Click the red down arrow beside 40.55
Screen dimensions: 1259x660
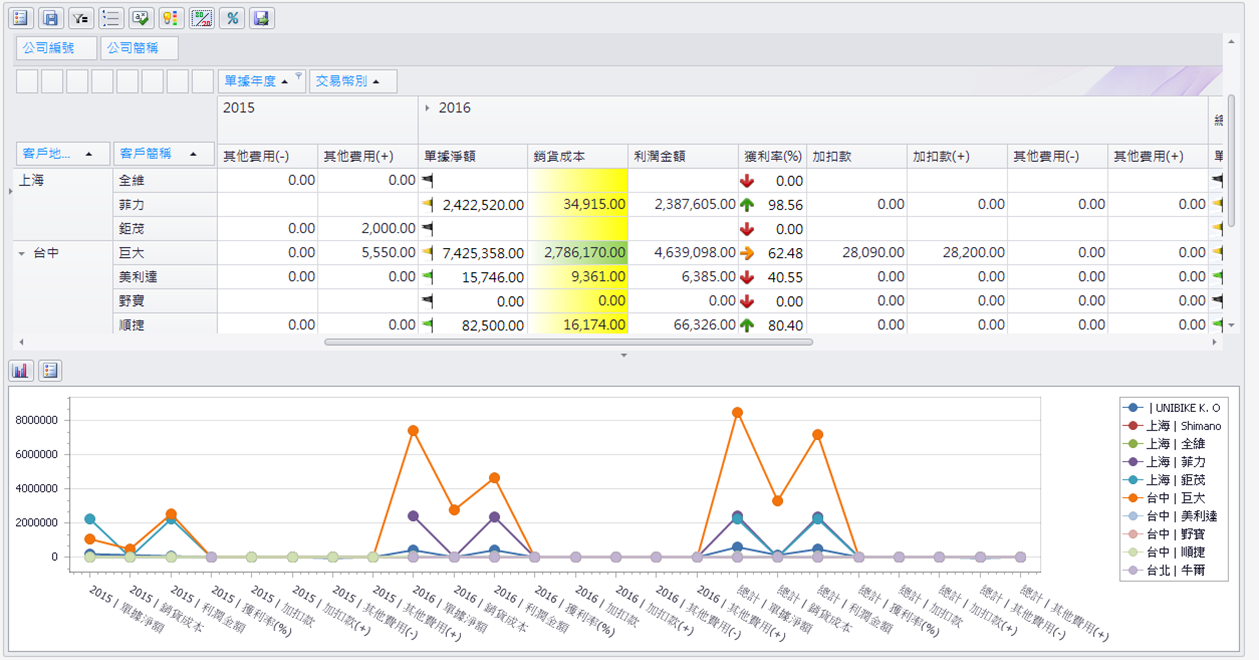coord(747,277)
